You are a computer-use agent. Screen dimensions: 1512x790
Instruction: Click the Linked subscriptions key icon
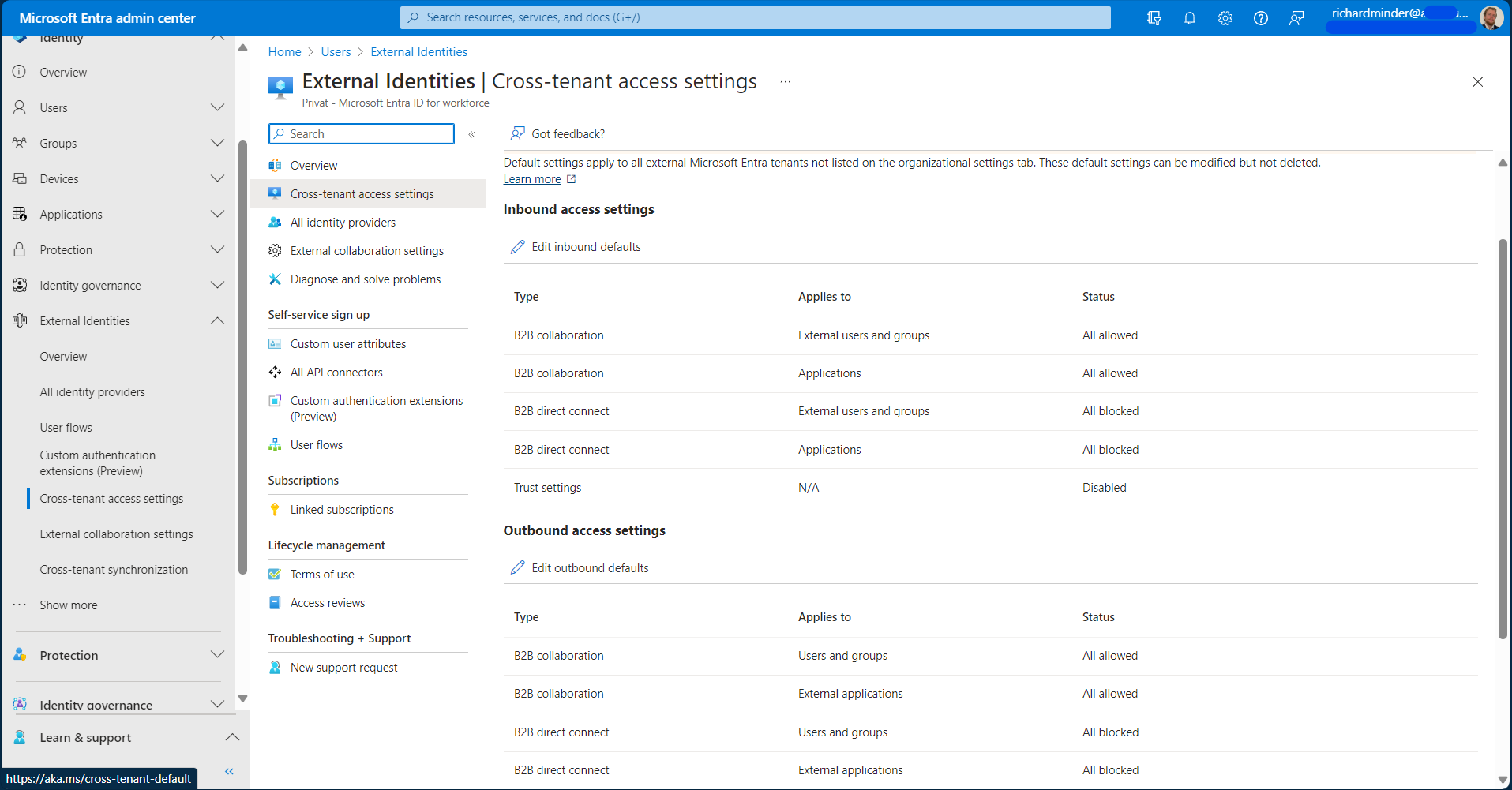point(274,509)
